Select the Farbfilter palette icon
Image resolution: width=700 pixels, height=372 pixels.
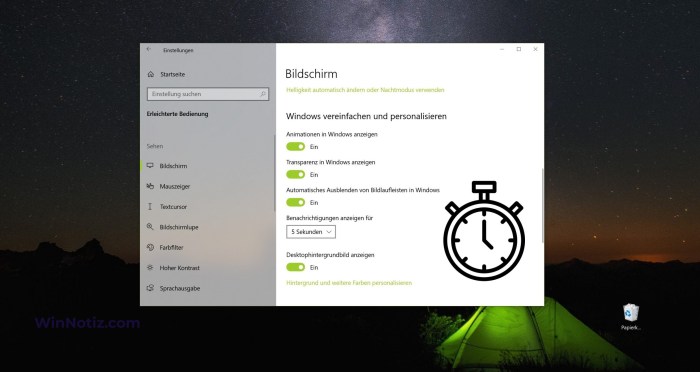(x=150, y=247)
